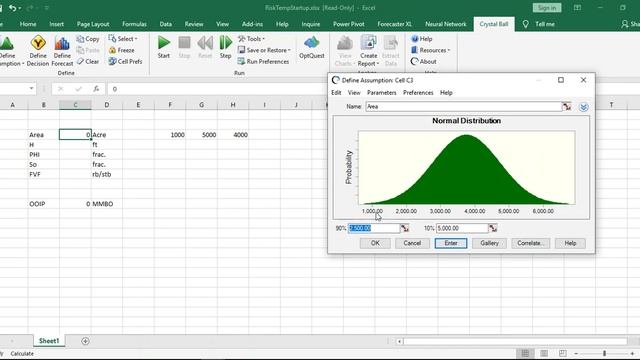The image size is (640, 360).
Task: Open OptQuest optimizer
Action: coord(311,47)
